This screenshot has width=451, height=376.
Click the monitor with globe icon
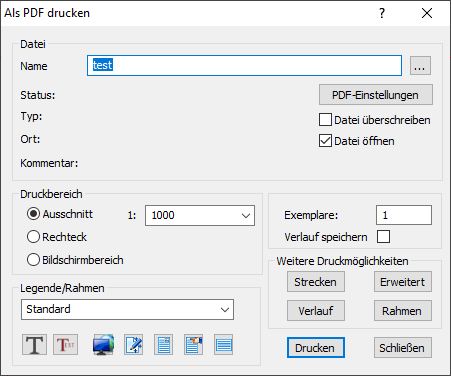pyautogui.click(x=103, y=345)
